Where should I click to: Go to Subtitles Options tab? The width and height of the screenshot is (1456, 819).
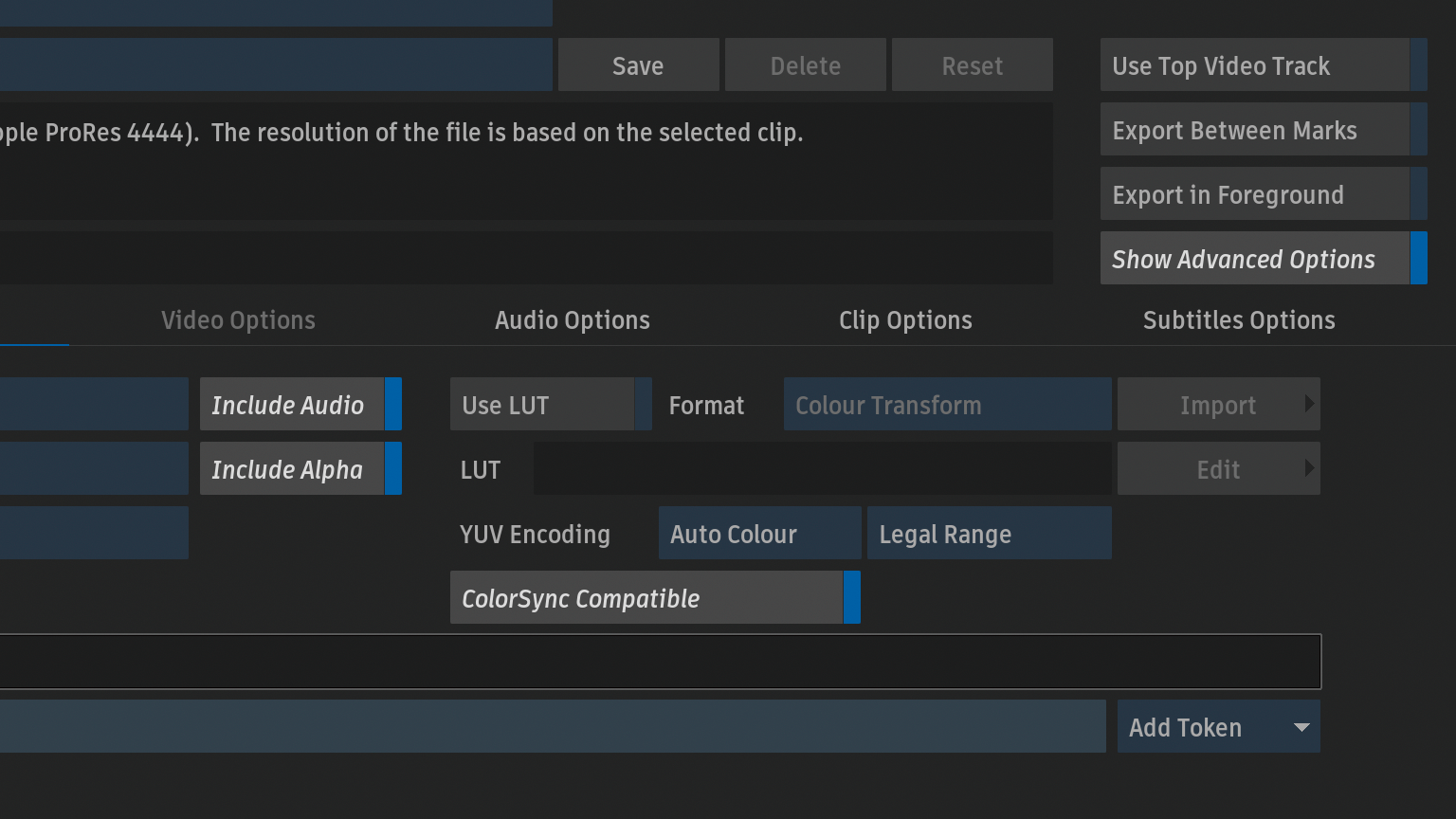click(x=1239, y=320)
